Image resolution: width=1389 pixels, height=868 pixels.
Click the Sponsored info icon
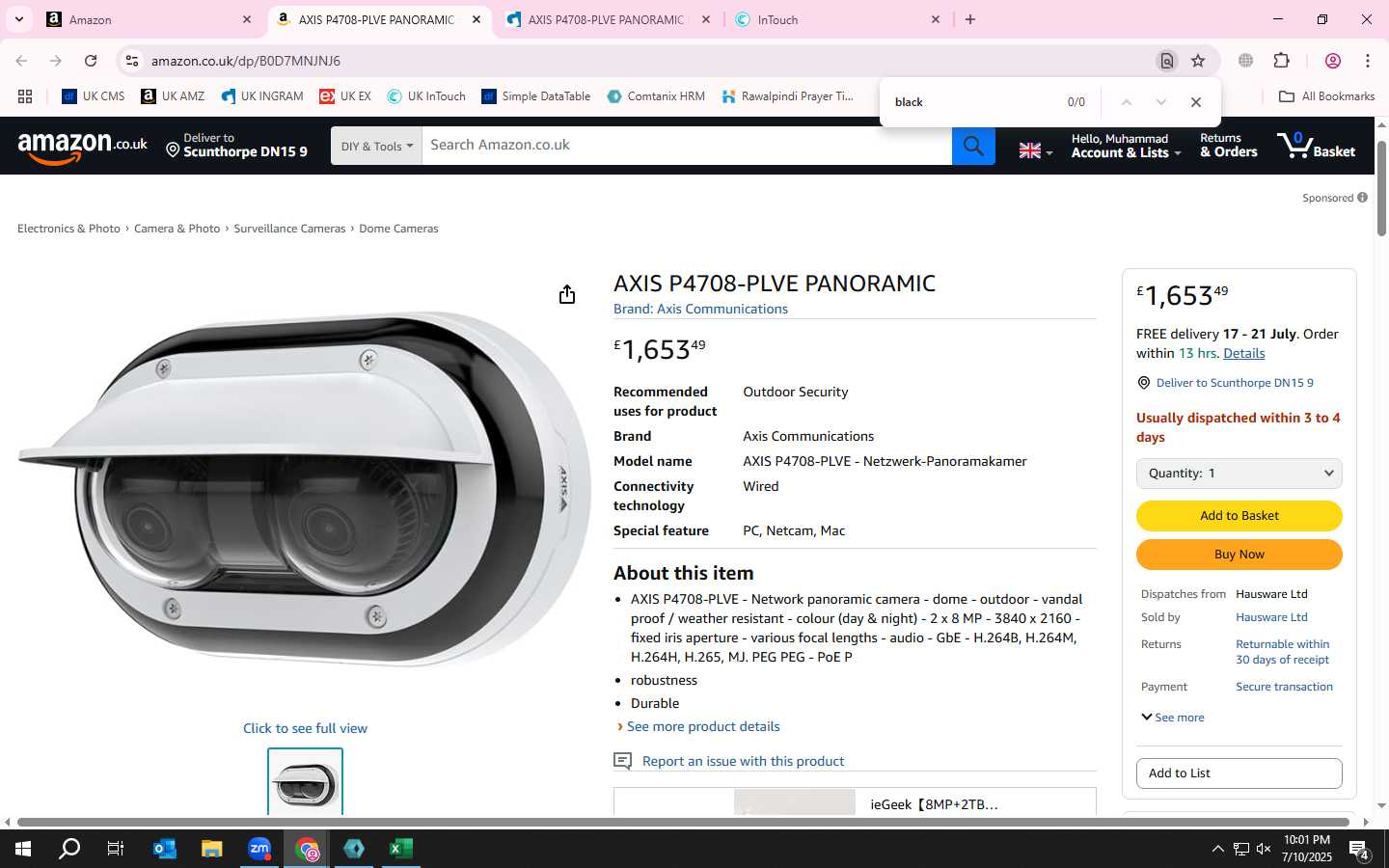1362,198
